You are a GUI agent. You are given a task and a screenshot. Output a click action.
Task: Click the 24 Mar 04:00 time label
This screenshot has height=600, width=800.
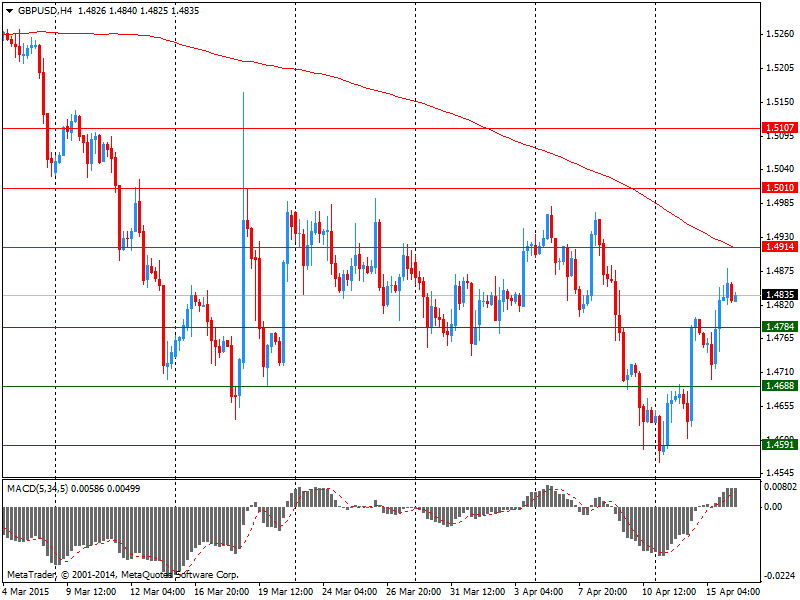350,592
